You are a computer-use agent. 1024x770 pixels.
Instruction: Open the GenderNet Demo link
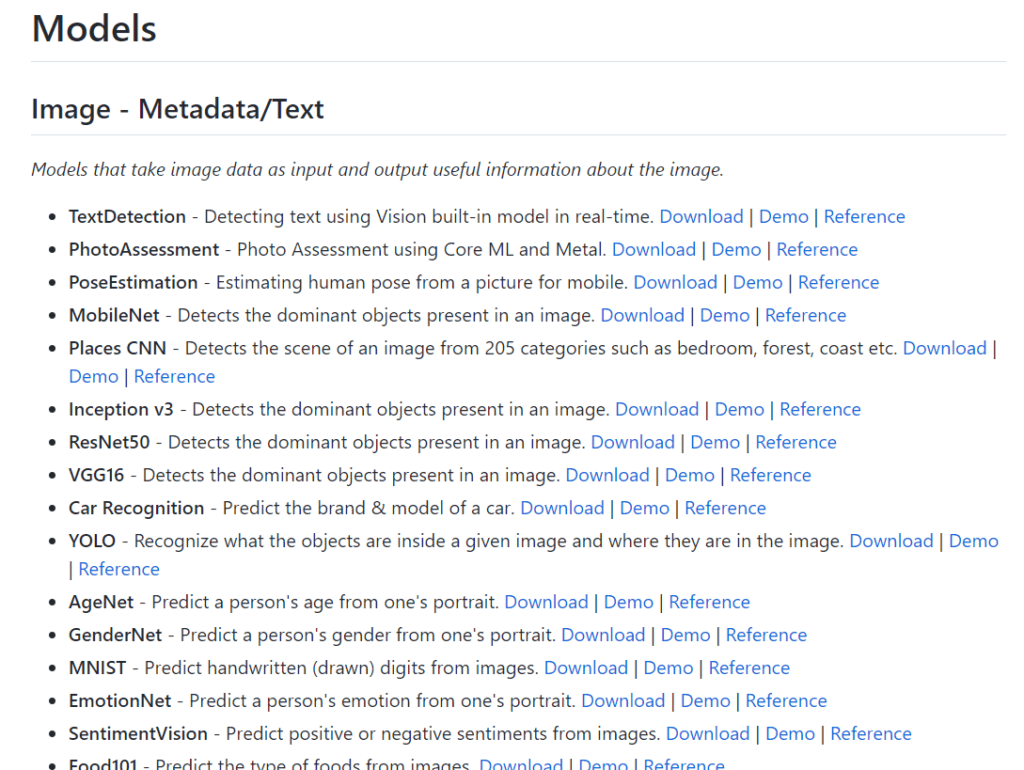point(686,635)
